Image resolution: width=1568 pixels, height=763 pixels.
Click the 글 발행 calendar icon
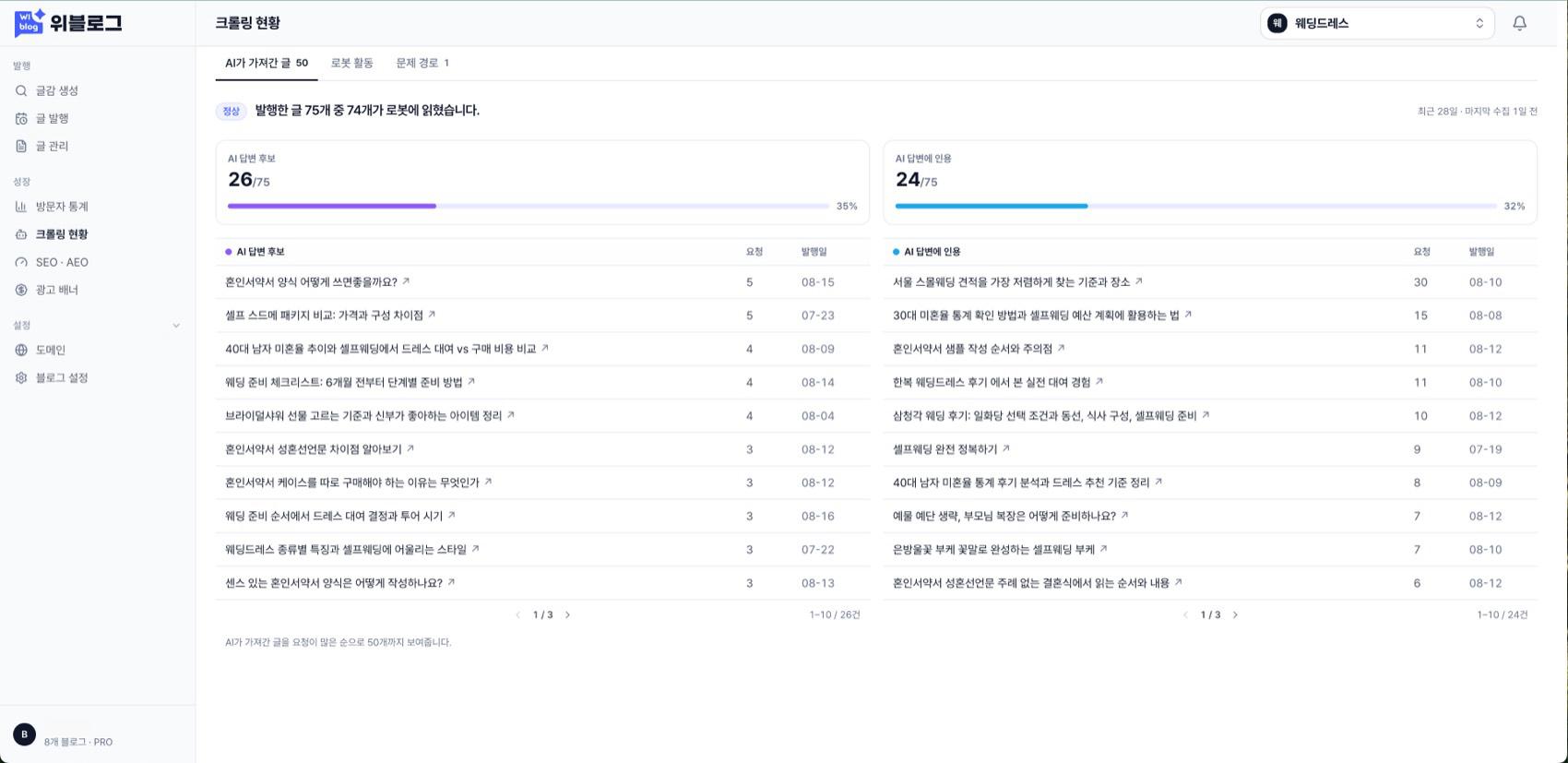[21, 118]
